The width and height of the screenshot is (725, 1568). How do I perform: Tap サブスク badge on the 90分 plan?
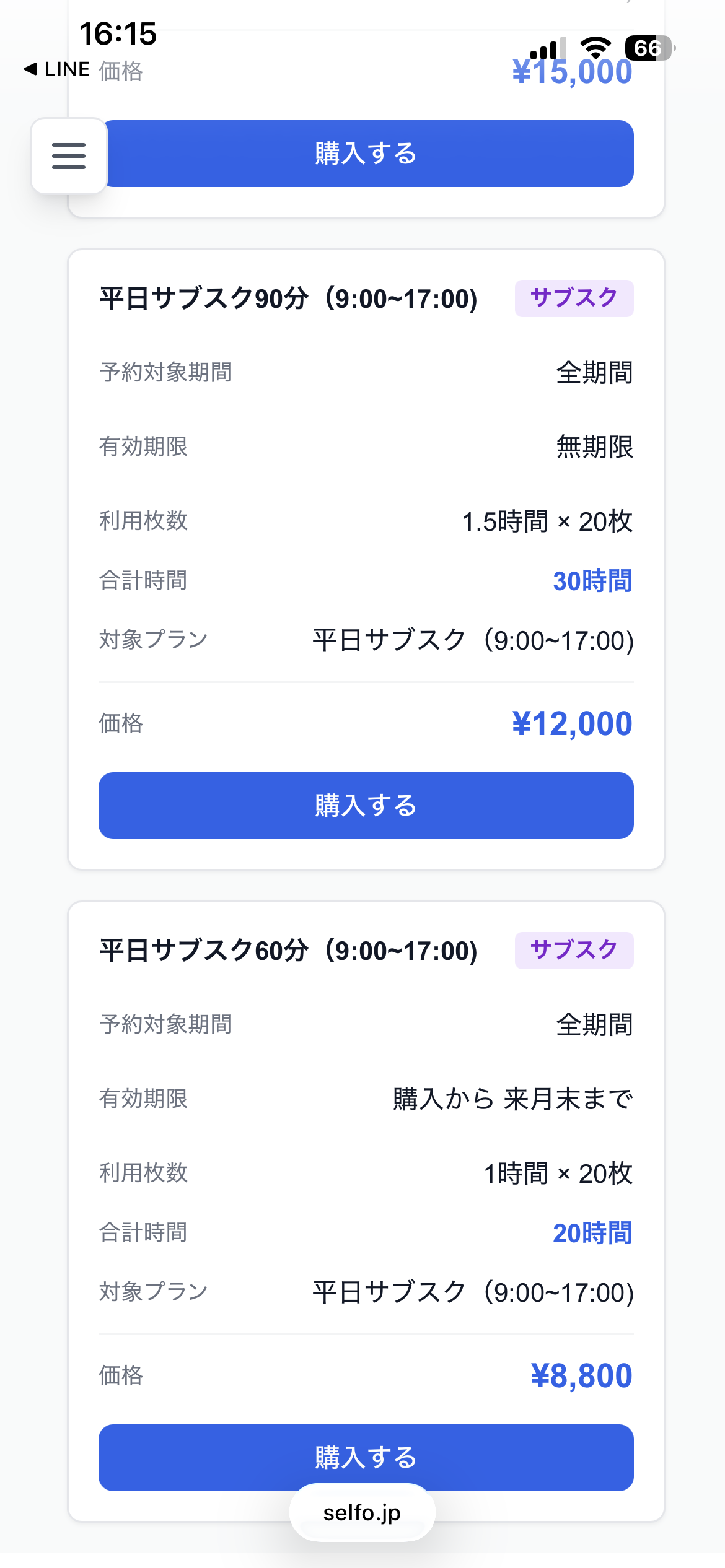click(x=574, y=298)
